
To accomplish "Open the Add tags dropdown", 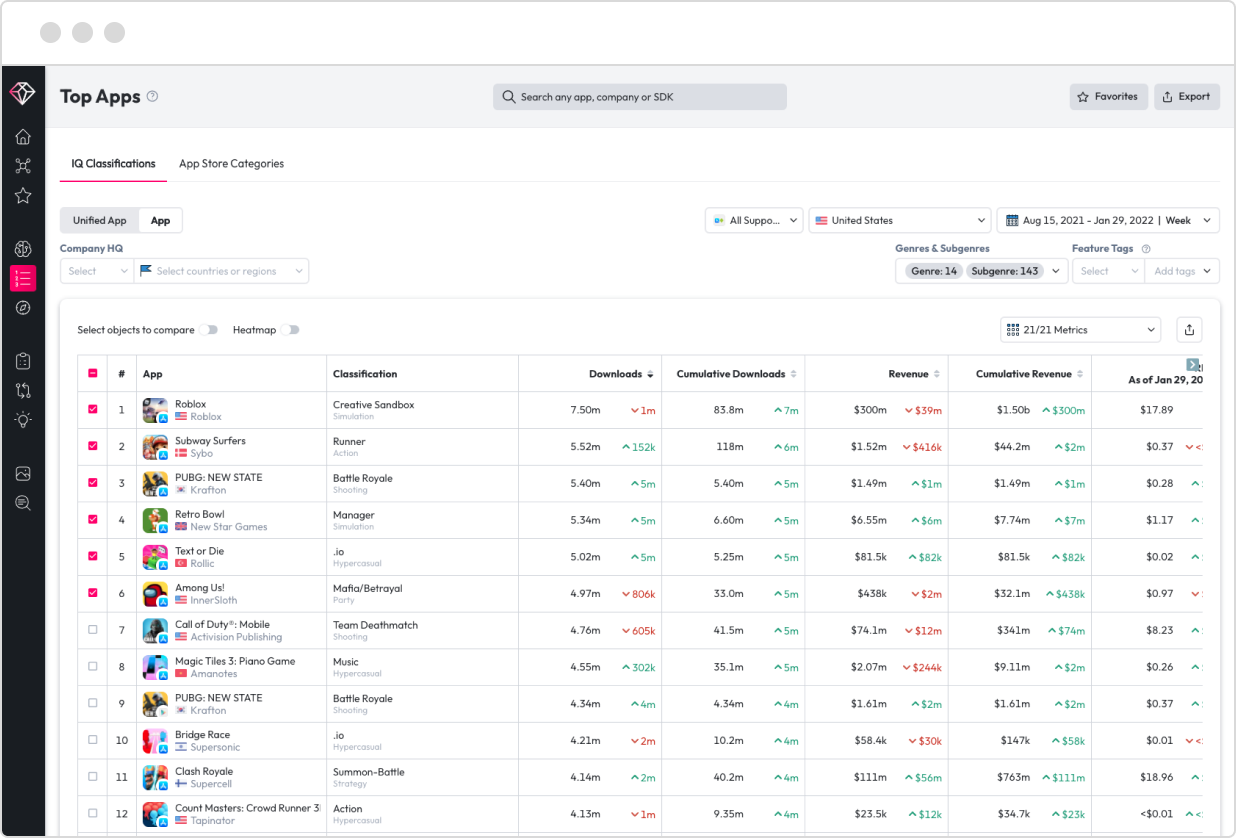I will click(1182, 271).
